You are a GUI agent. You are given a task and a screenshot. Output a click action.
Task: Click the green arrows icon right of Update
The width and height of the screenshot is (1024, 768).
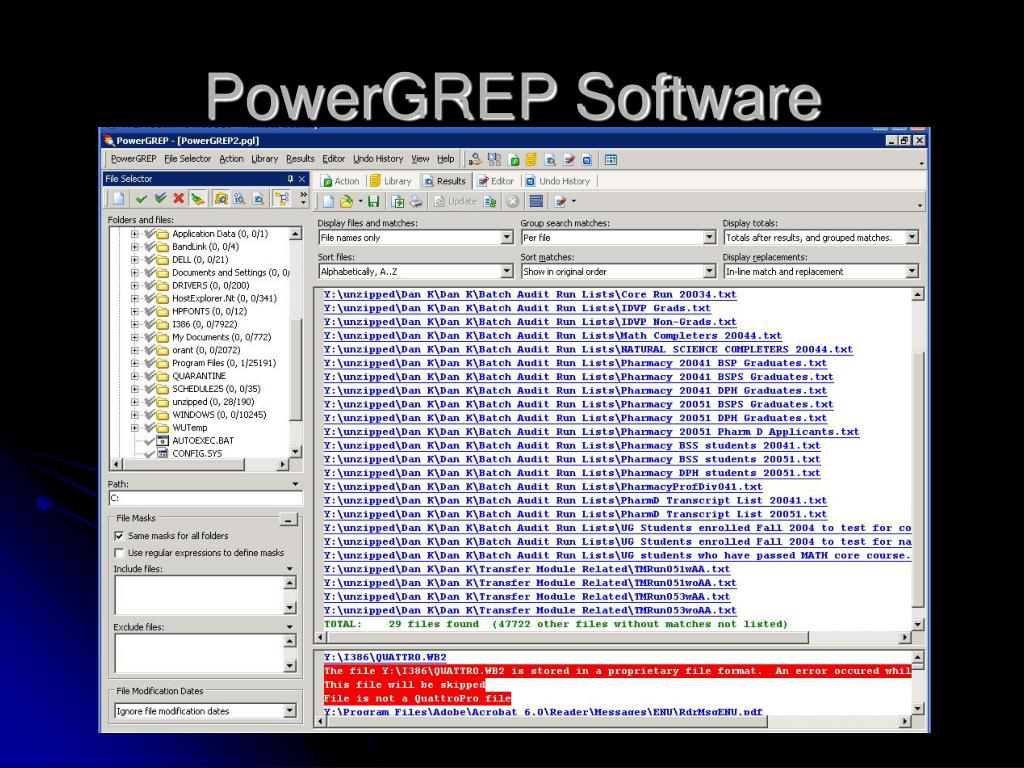tap(490, 201)
